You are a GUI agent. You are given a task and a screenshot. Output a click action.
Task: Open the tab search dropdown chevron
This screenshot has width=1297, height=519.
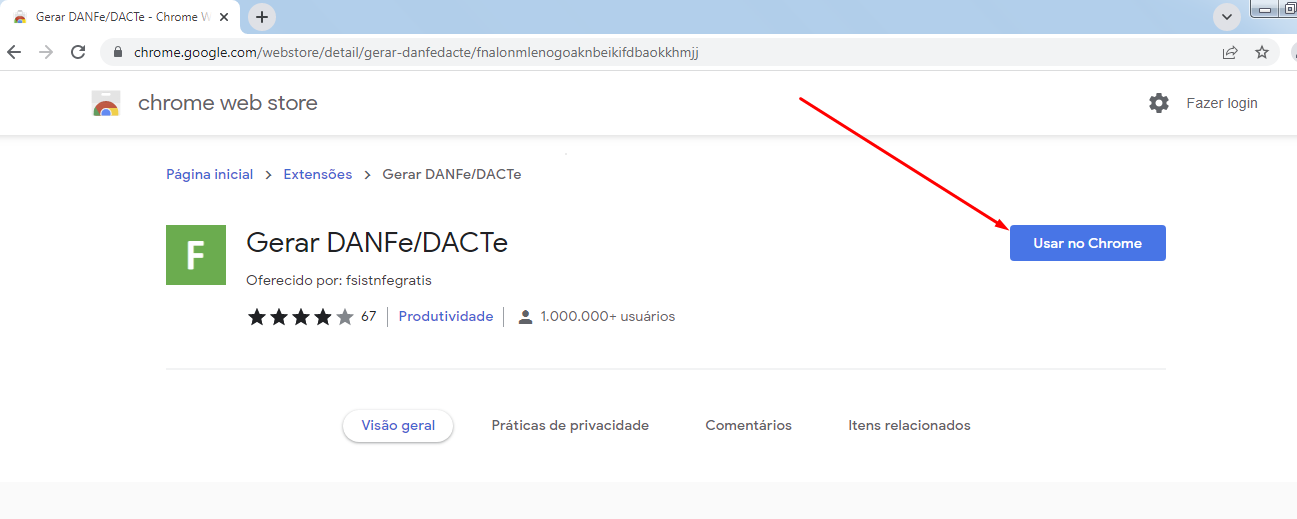click(1227, 17)
